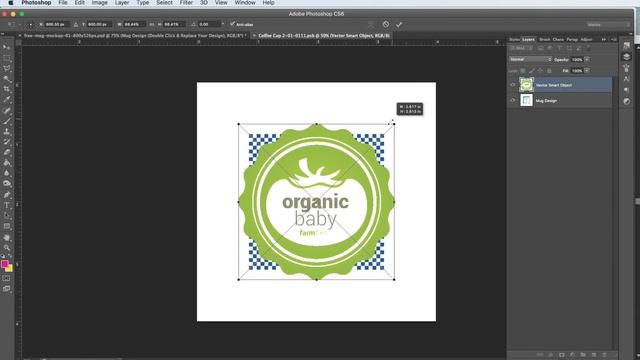Reset to default foreground and background colors
The height and width of the screenshot is (360, 640).
click(x=3, y=256)
